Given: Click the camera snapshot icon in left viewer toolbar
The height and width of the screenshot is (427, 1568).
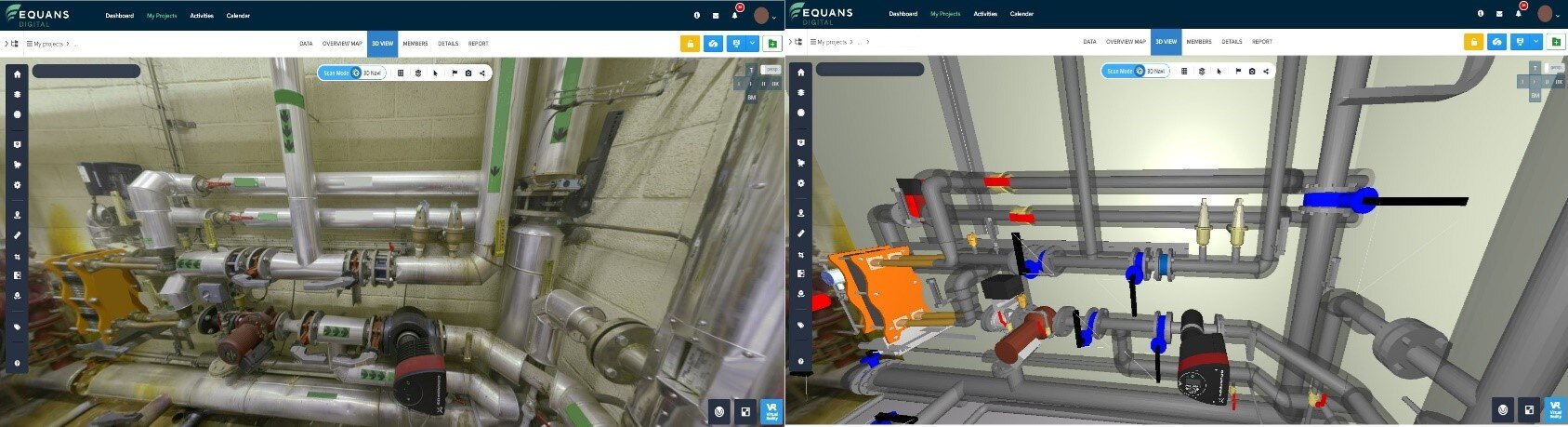Looking at the screenshot, I should (x=468, y=73).
